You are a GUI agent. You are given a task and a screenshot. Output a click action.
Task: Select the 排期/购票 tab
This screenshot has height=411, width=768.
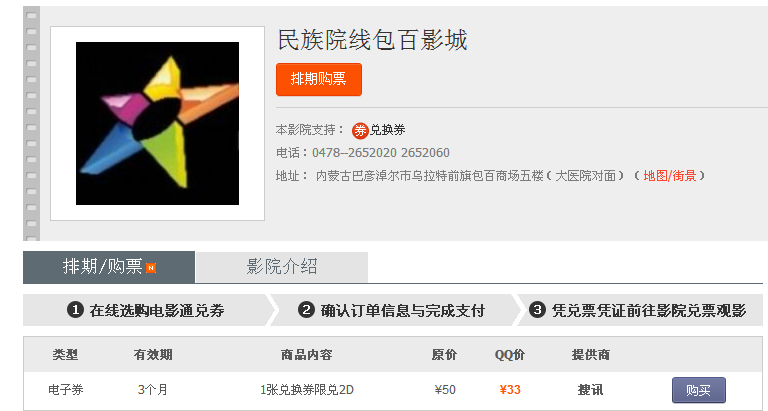109,267
